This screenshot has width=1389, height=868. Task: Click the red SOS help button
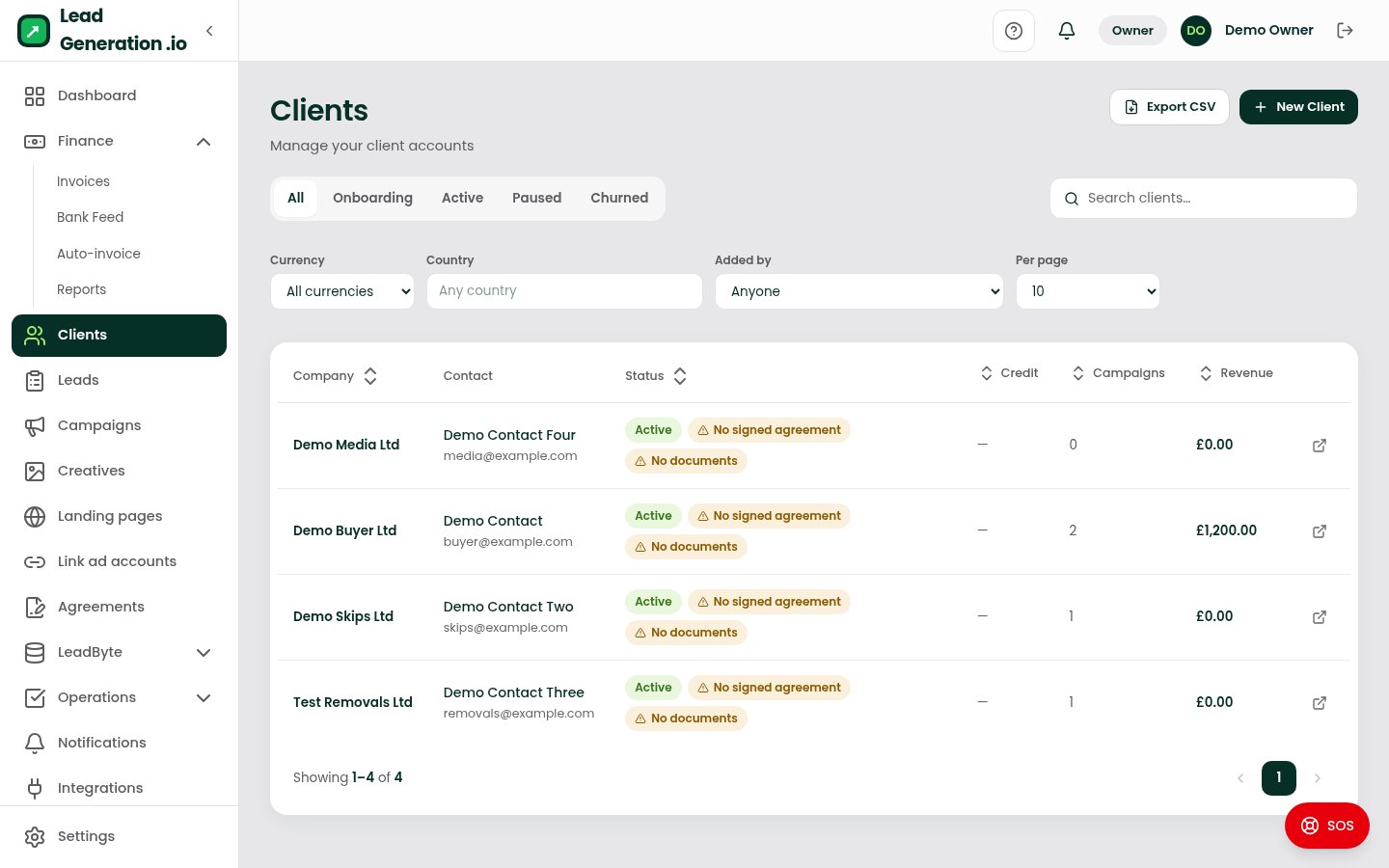click(x=1326, y=826)
